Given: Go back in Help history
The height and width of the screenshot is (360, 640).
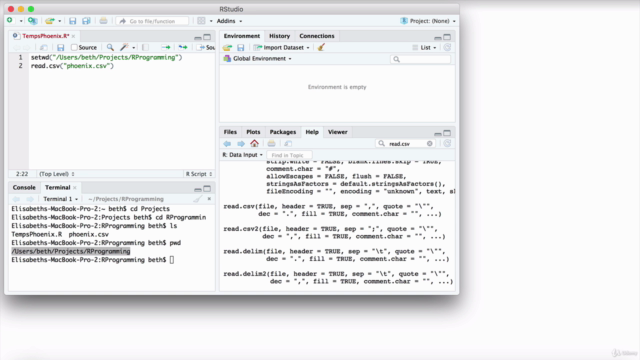Looking at the screenshot, I should pyautogui.click(x=227, y=144).
